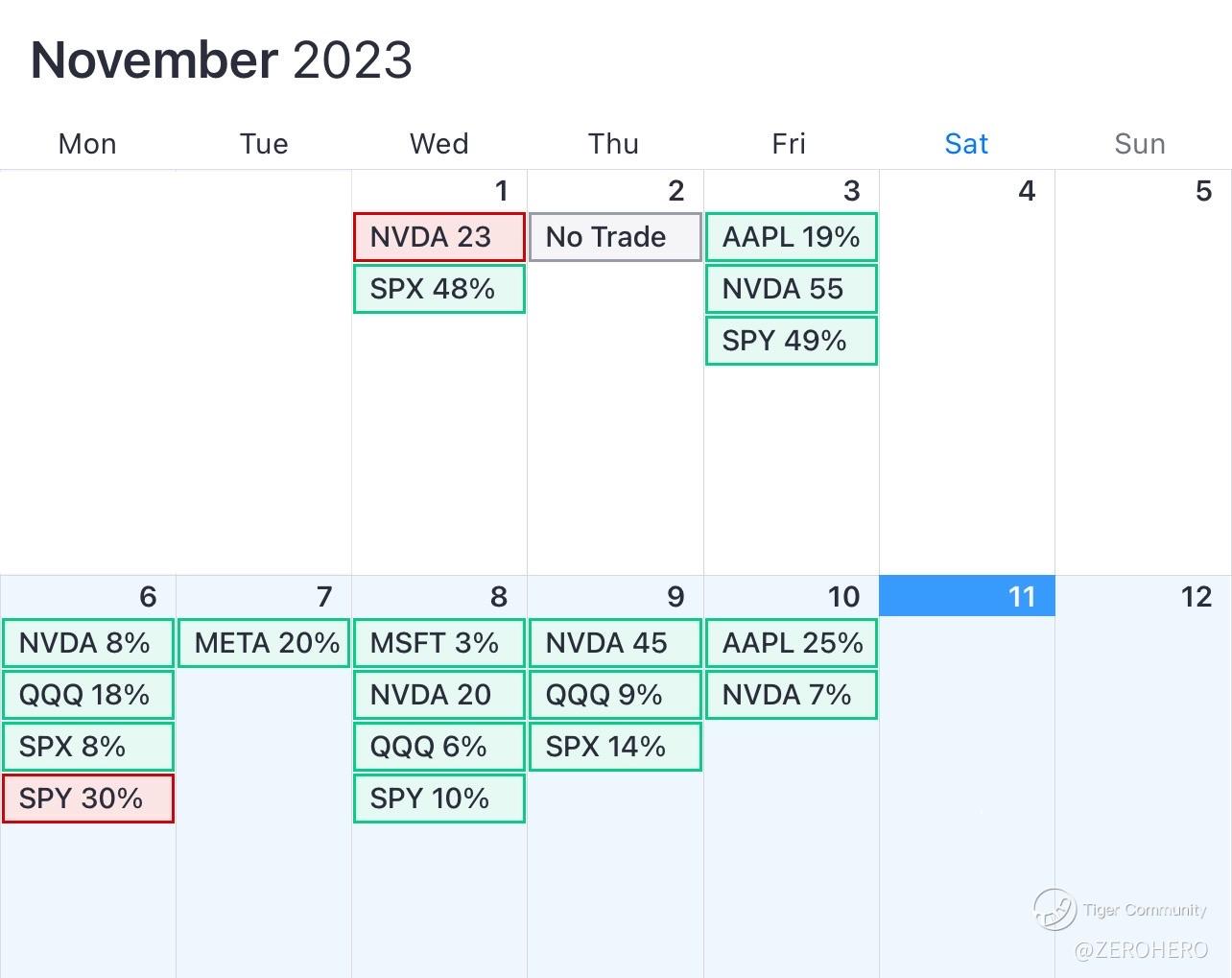This screenshot has height=978, width=1232.
Task: Click the November 2023 month title
Action: pyautogui.click(x=222, y=60)
